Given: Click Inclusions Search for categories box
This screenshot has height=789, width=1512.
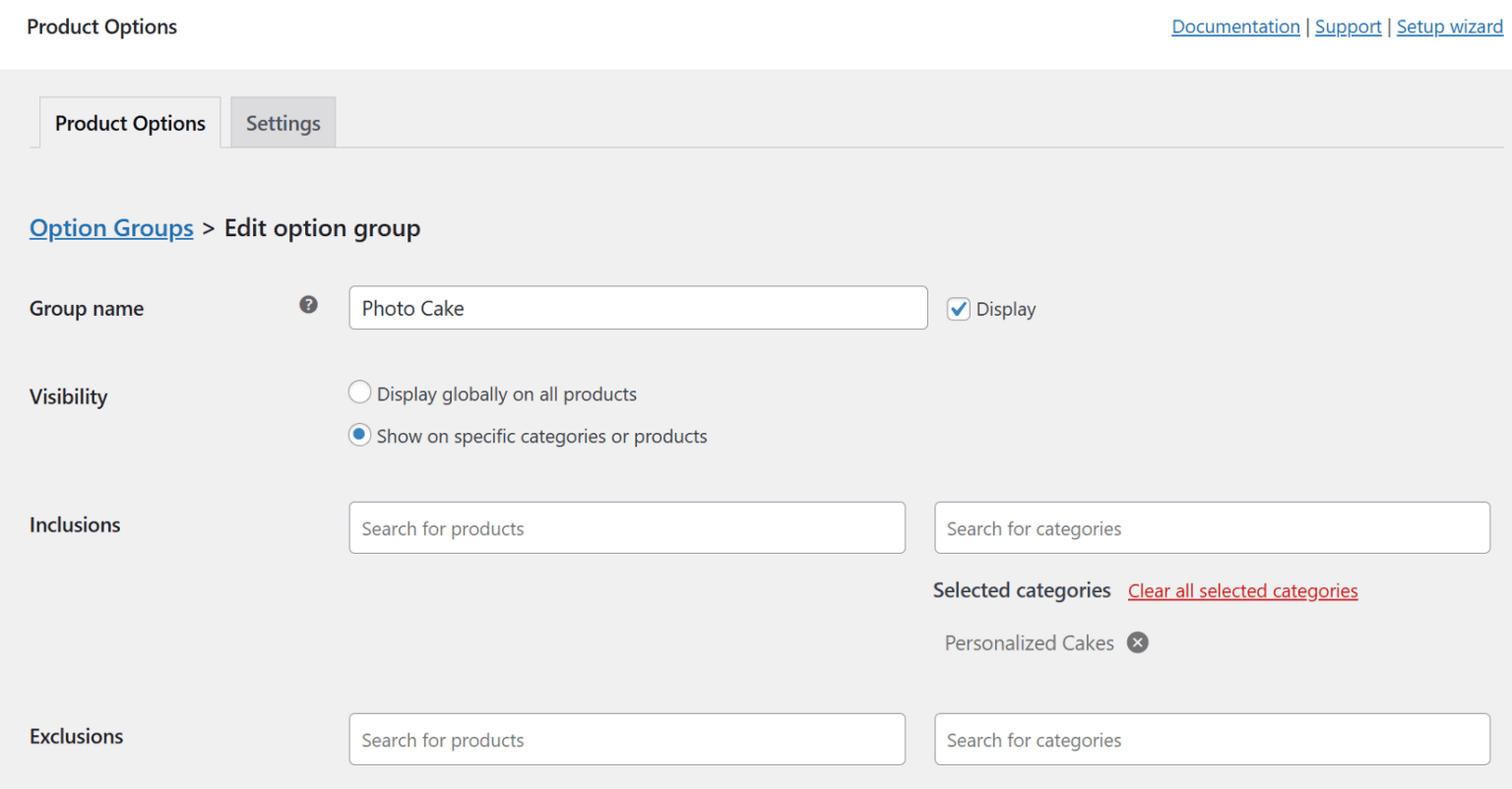Looking at the screenshot, I should pos(1212,528).
